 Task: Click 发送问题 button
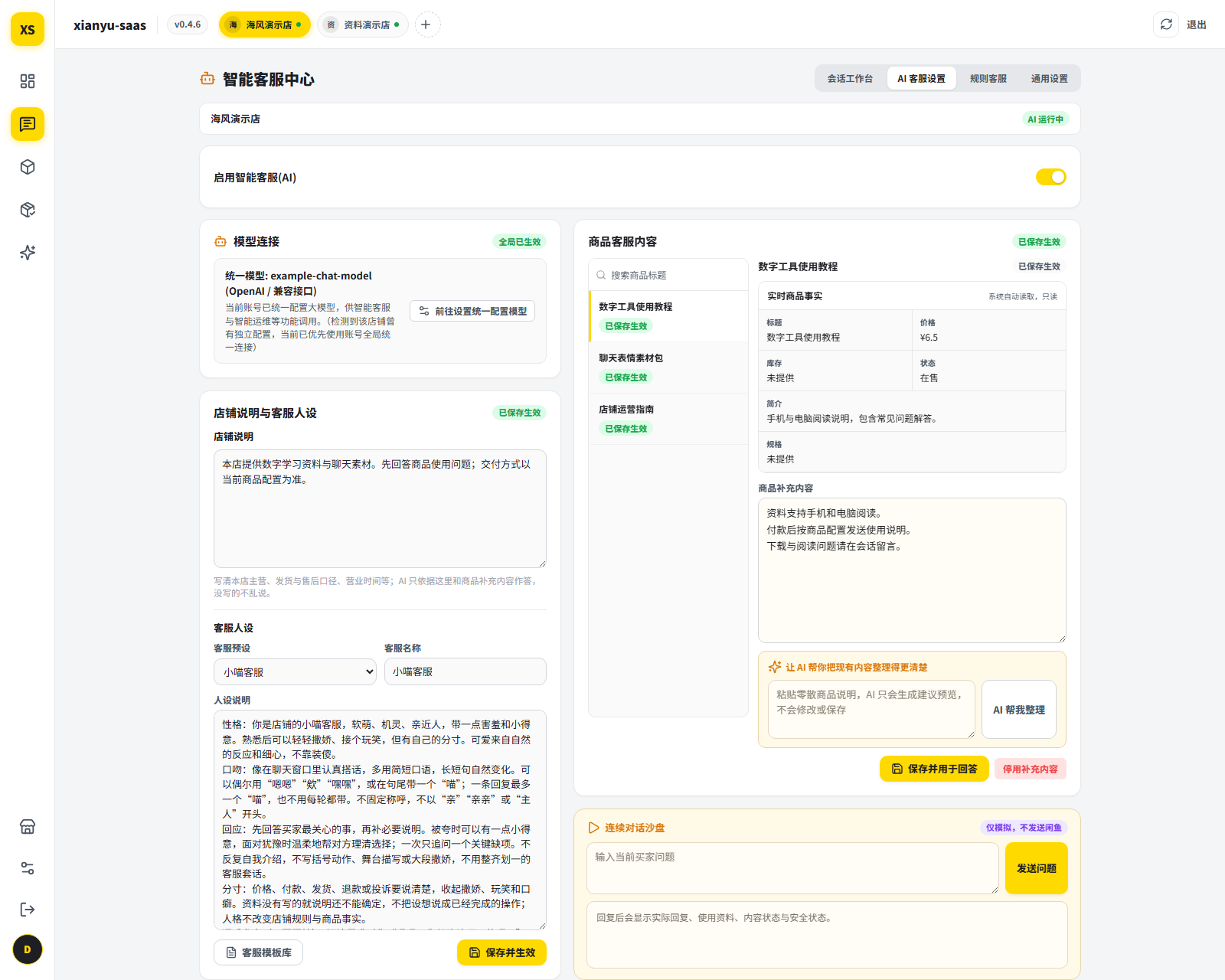click(x=1036, y=868)
